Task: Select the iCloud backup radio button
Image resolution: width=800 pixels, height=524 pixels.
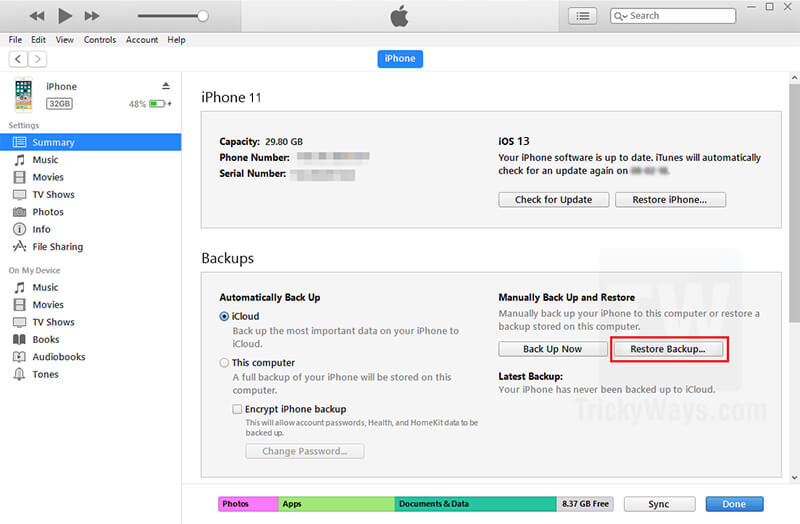Action: 224,316
